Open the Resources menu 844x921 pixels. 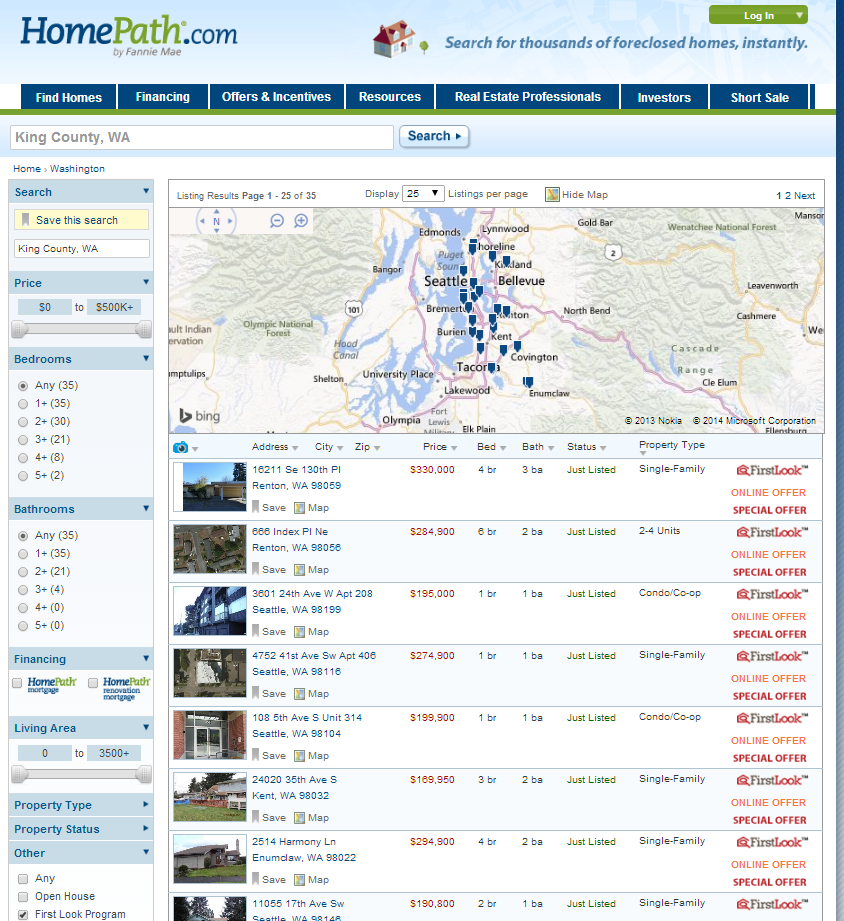tap(390, 97)
